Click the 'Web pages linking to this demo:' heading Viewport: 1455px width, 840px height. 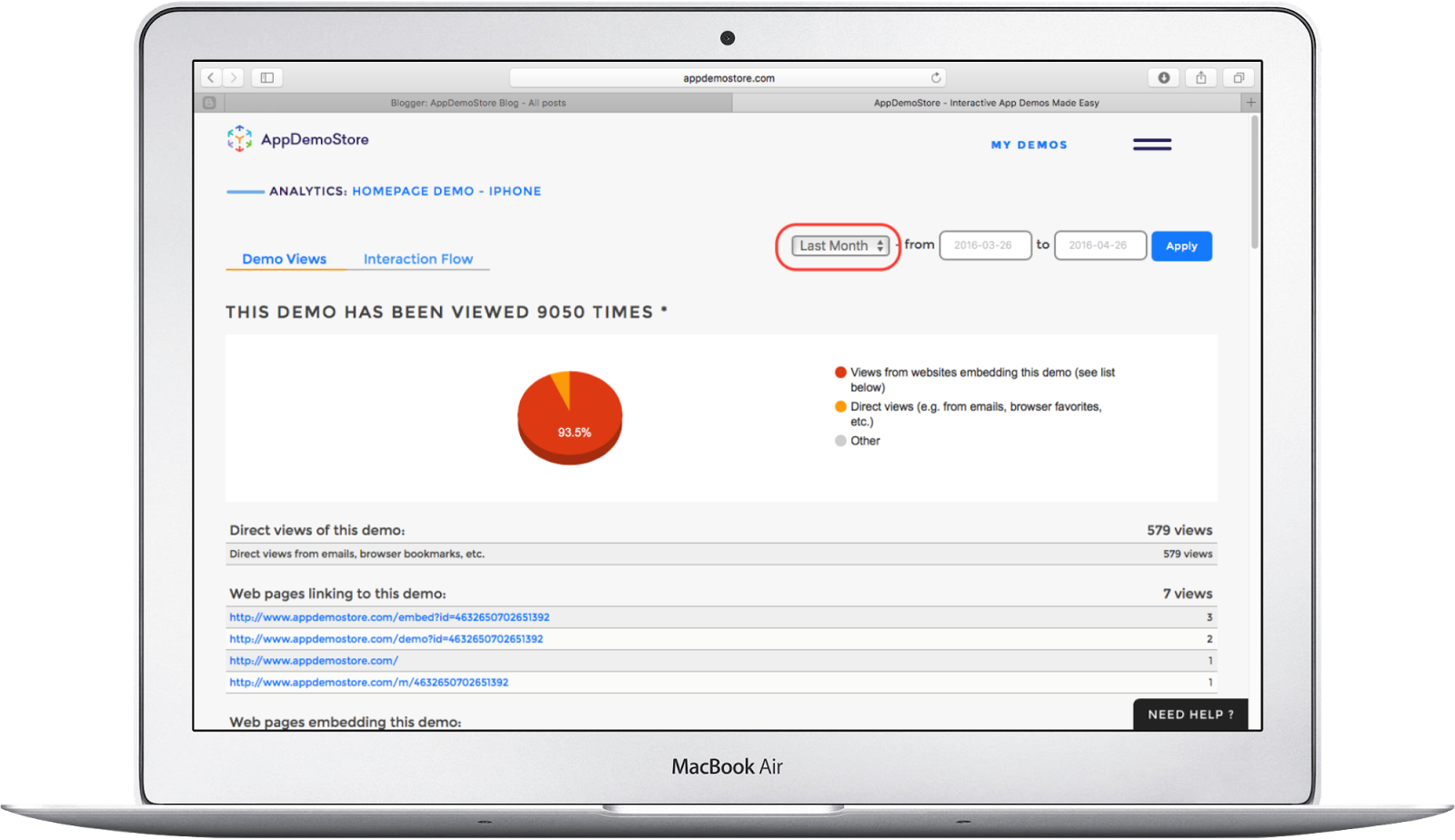click(x=337, y=594)
